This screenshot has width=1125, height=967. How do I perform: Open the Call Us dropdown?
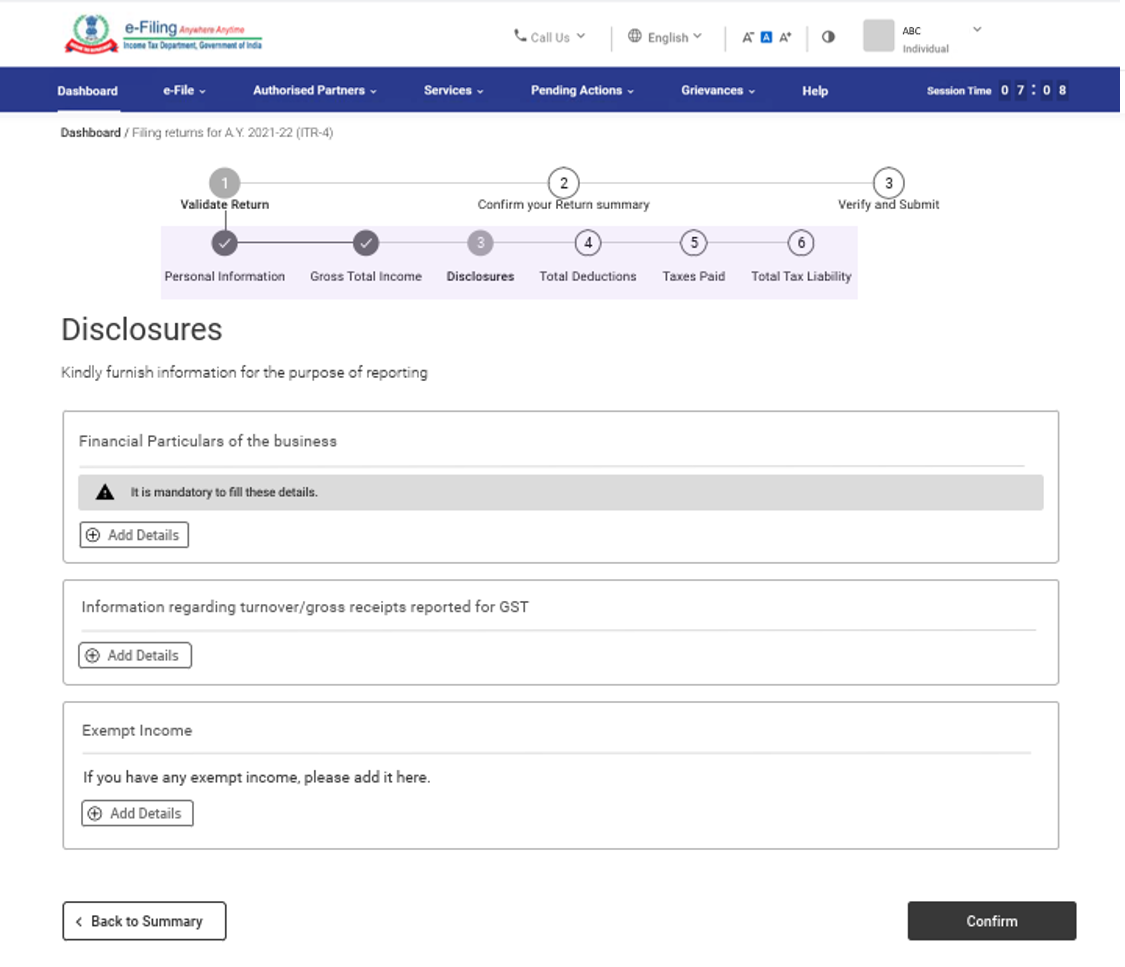[x=549, y=37]
